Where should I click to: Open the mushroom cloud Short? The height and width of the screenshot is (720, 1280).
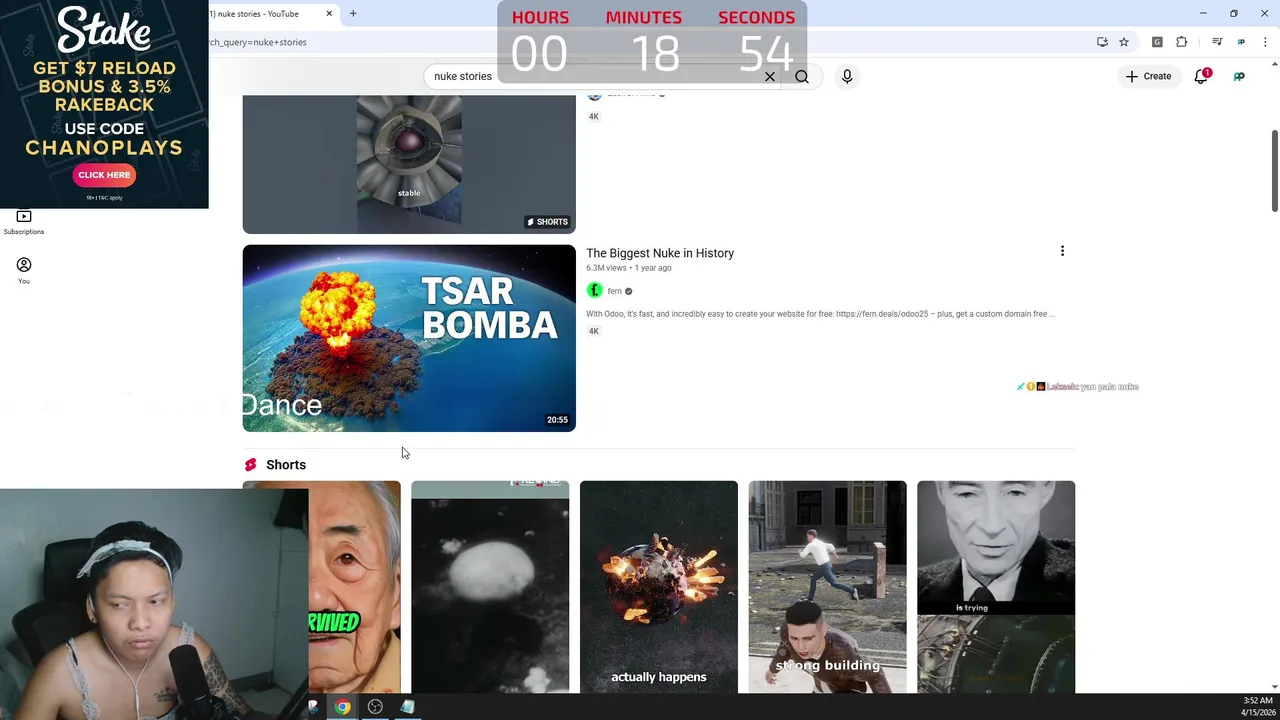pos(490,587)
